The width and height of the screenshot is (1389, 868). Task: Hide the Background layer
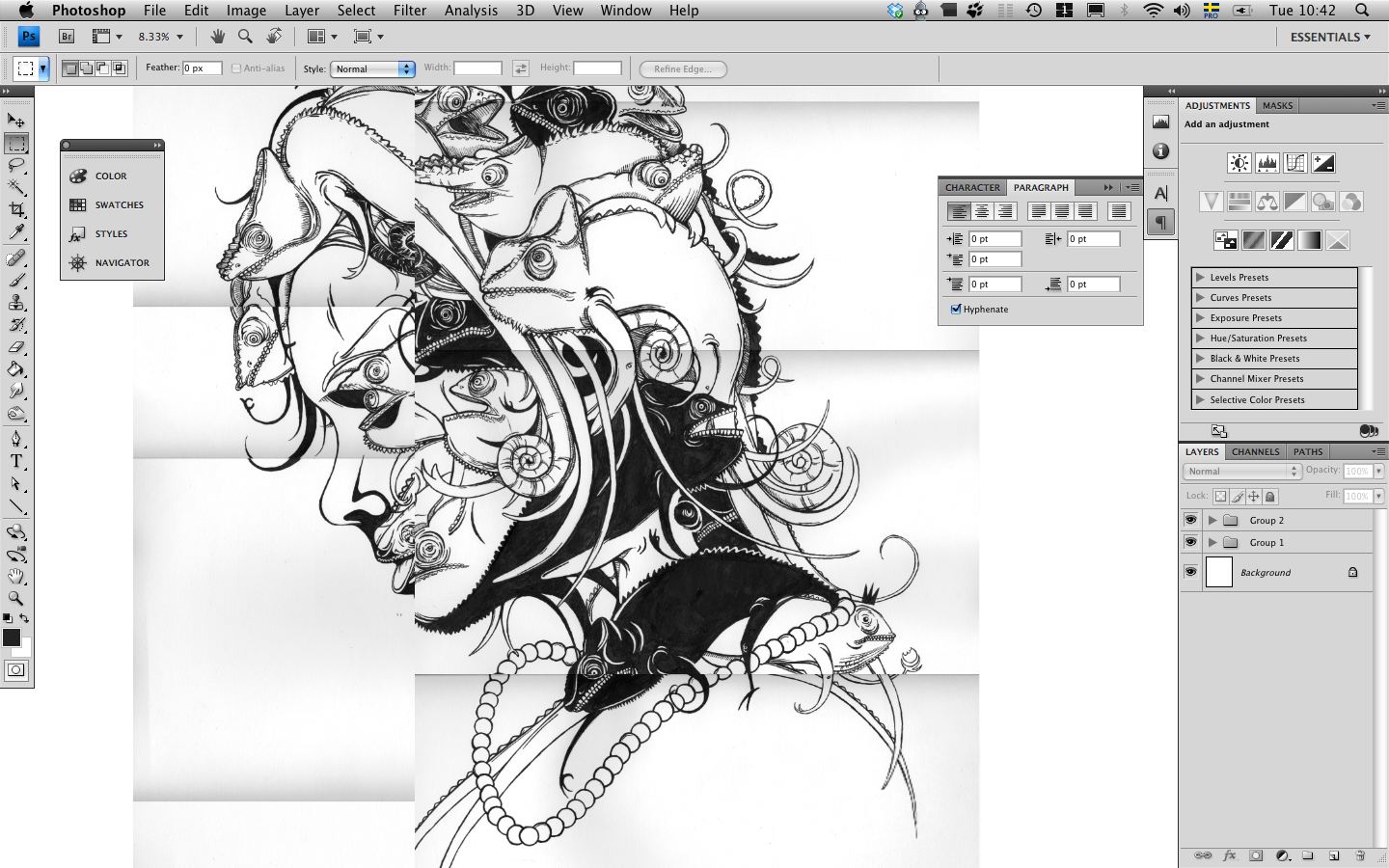pos(1190,572)
